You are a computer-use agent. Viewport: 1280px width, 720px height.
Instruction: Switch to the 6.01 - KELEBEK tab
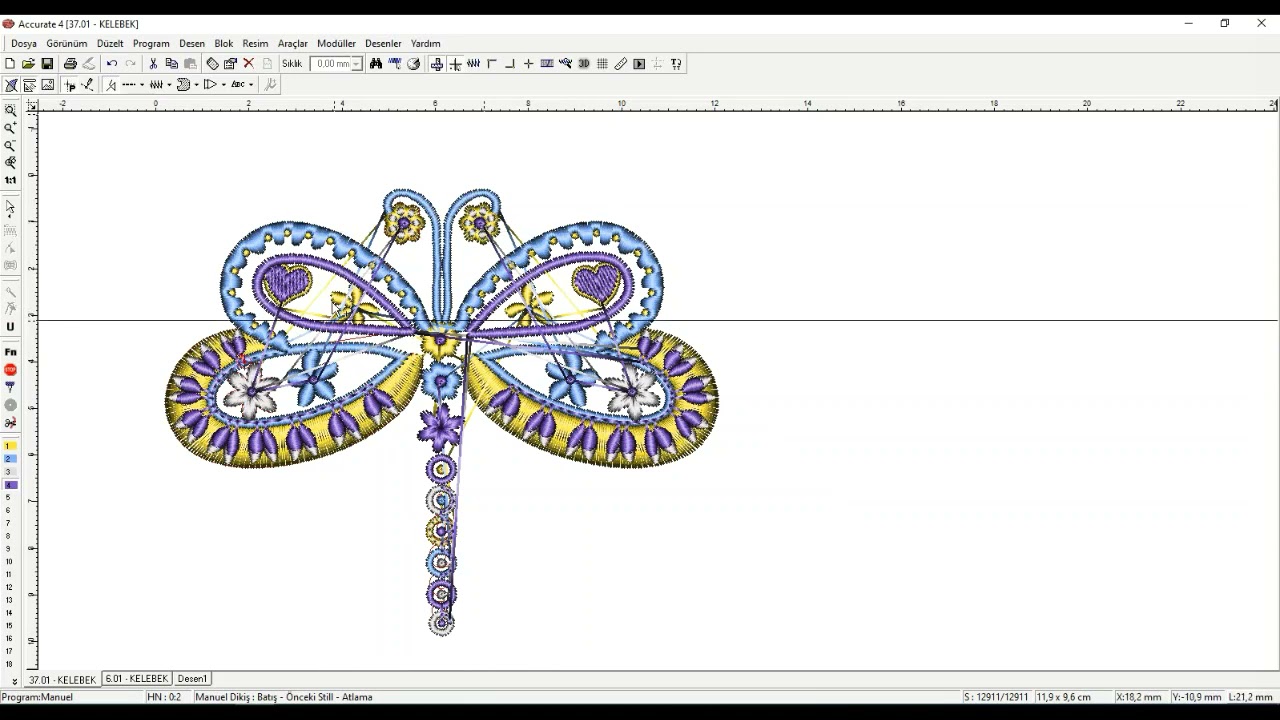tap(137, 679)
